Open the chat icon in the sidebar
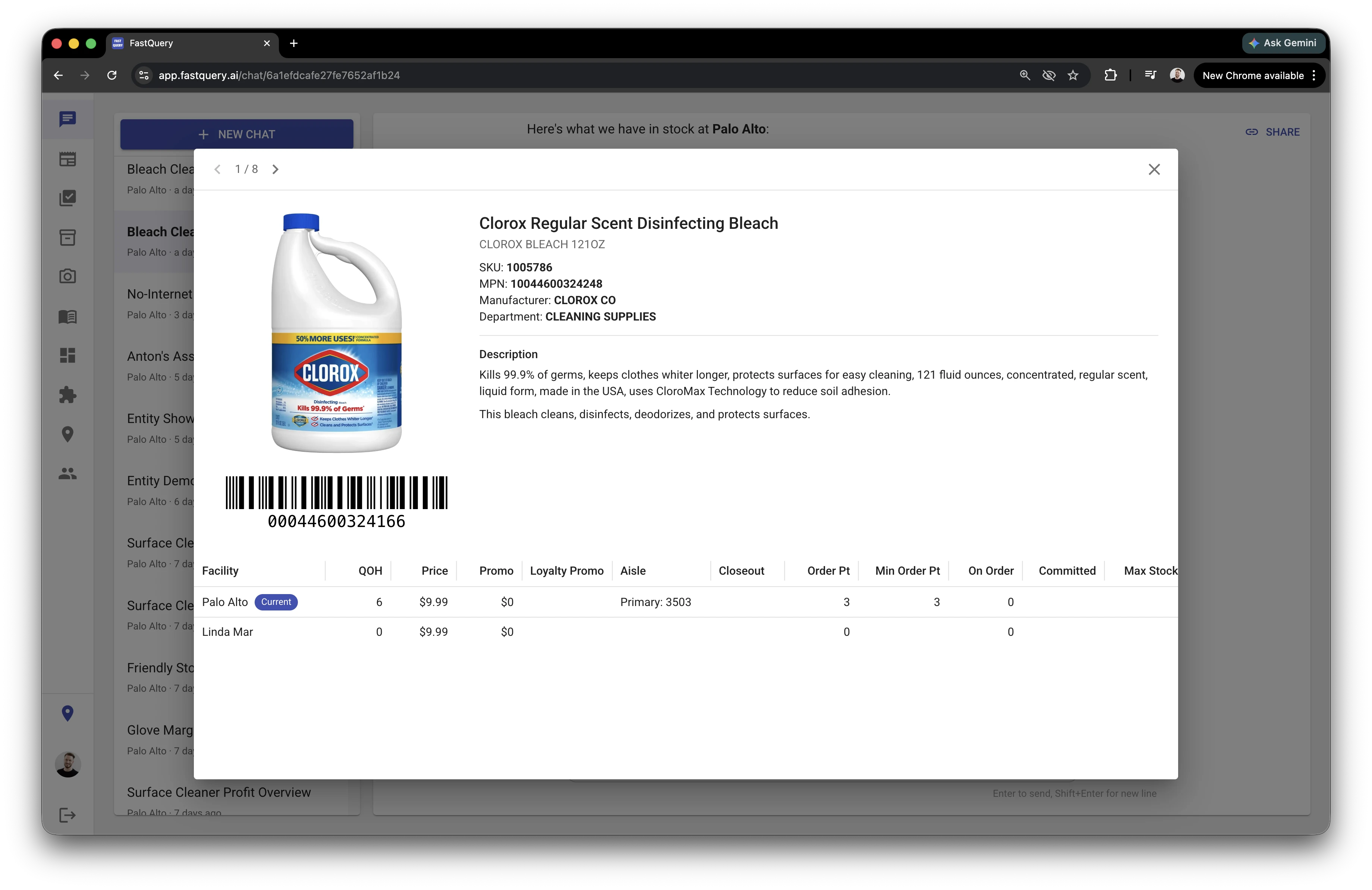Image resolution: width=1372 pixels, height=890 pixels. point(67,119)
